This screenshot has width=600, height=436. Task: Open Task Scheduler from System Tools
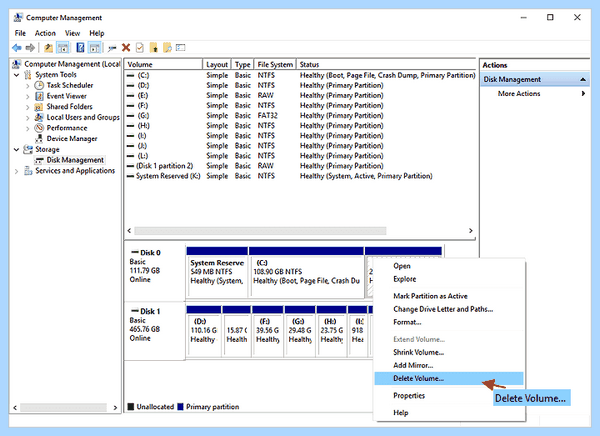point(70,85)
